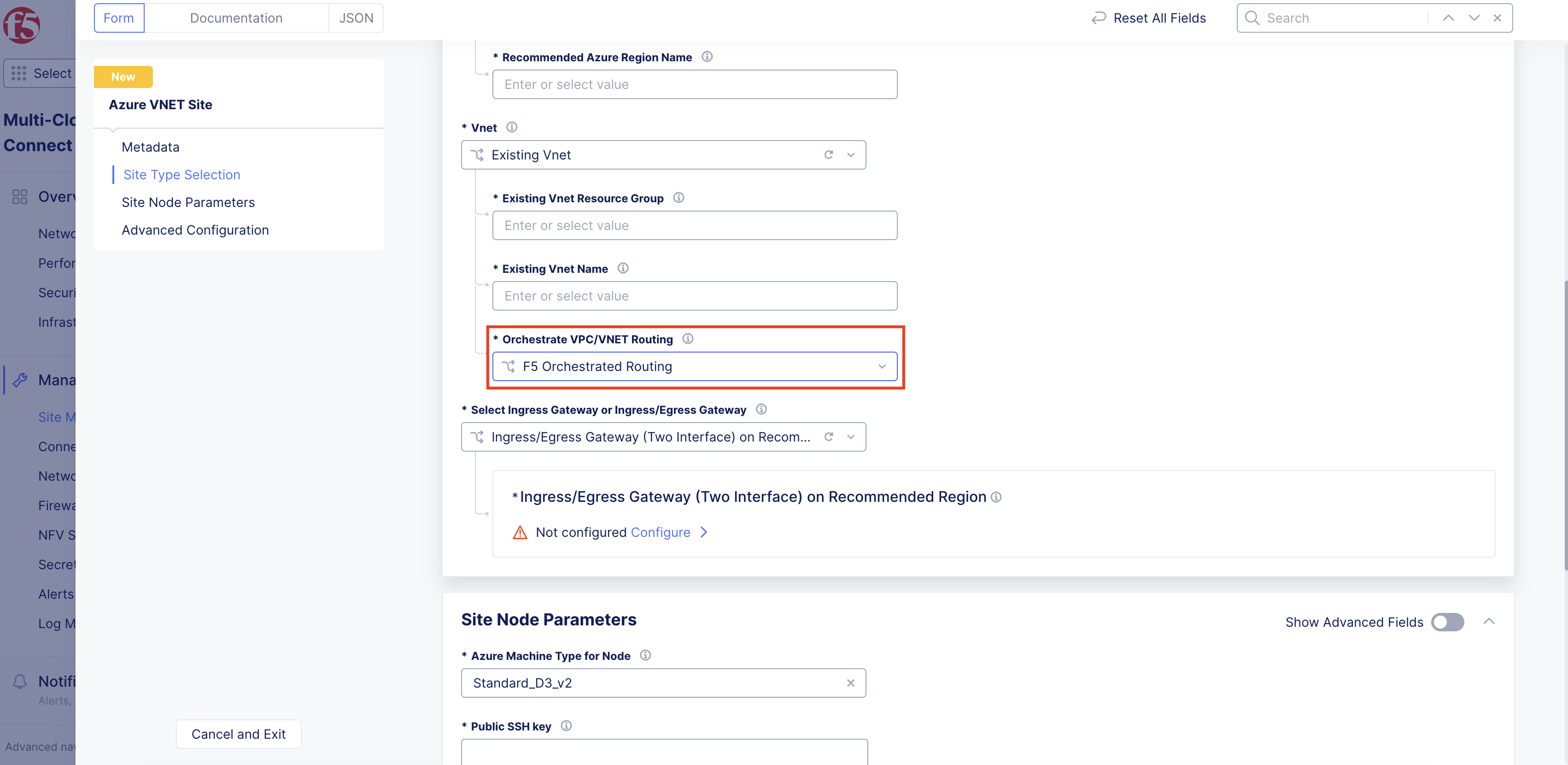Click the Manage wrench icon in sidebar
The height and width of the screenshot is (765, 1568).
pyautogui.click(x=20, y=379)
